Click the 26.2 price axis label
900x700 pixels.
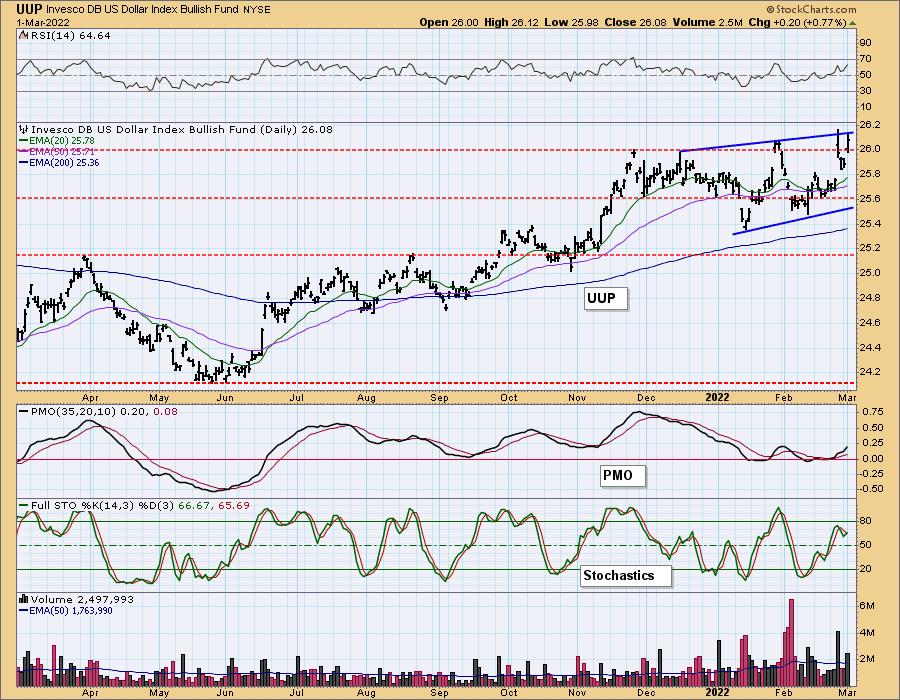[870, 125]
